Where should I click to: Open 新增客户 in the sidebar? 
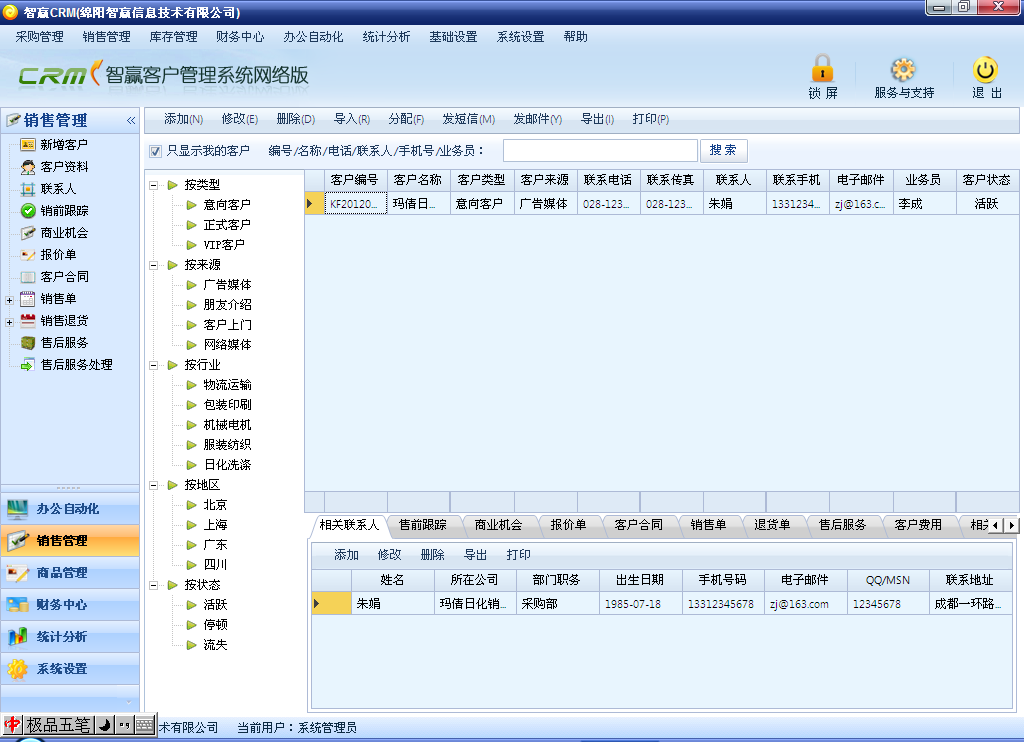click(x=63, y=144)
